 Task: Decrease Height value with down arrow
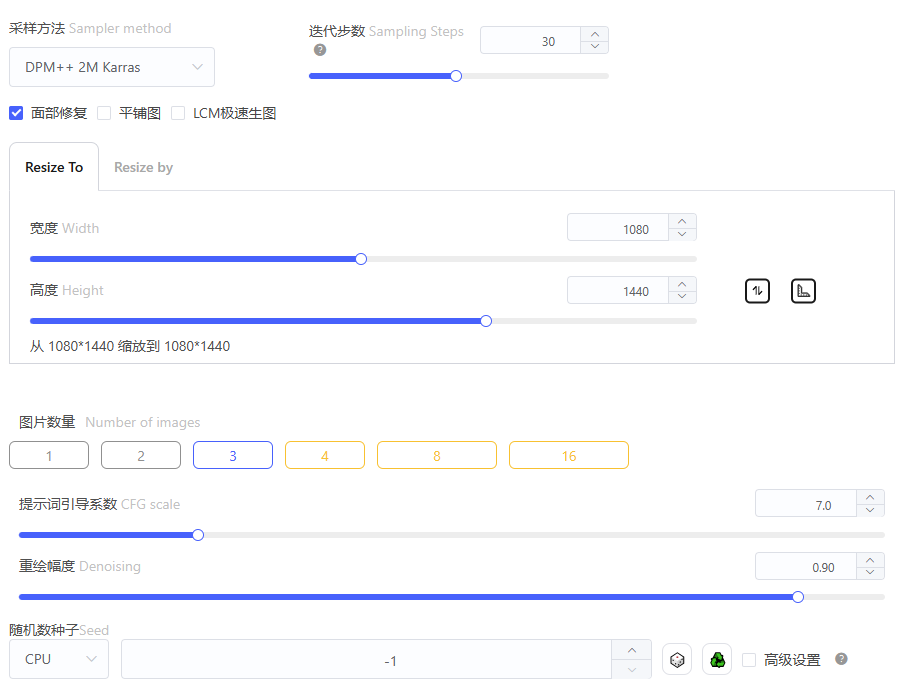(682, 296)
